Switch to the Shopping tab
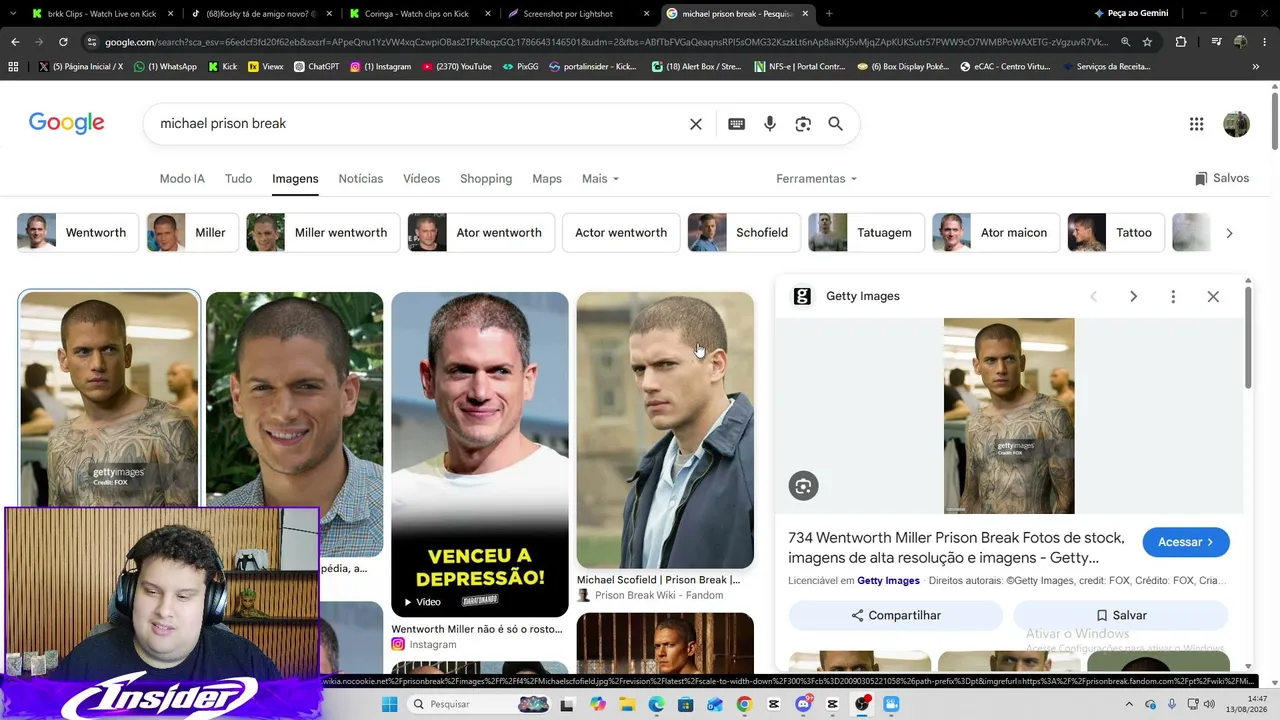Screen dimensions: 1280x720 (486, 178)
